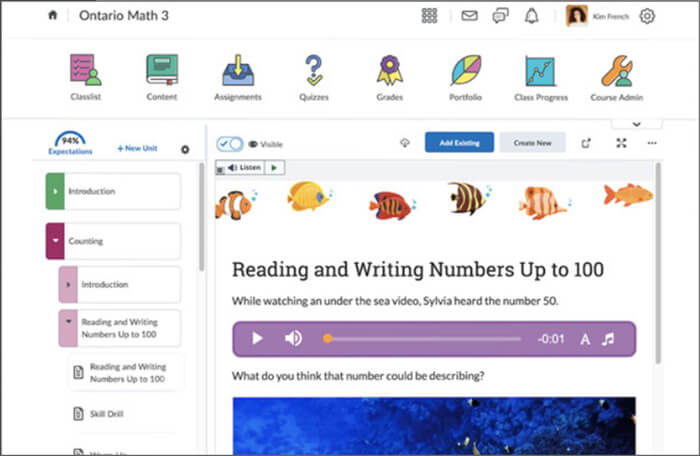Screen dimensions: 700x456
Task: Enter fullscreen with the expand arrows icon
Action: click(x=621, y=143)
